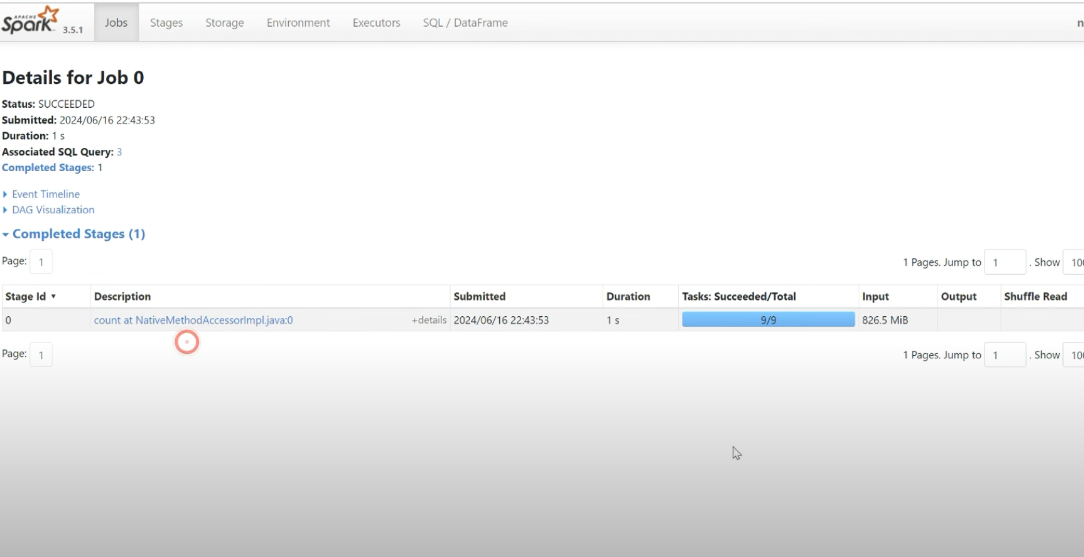Open the Storage tab
Image resolution: width=1084 pixels, height=557 pixels.
(224, 23)
